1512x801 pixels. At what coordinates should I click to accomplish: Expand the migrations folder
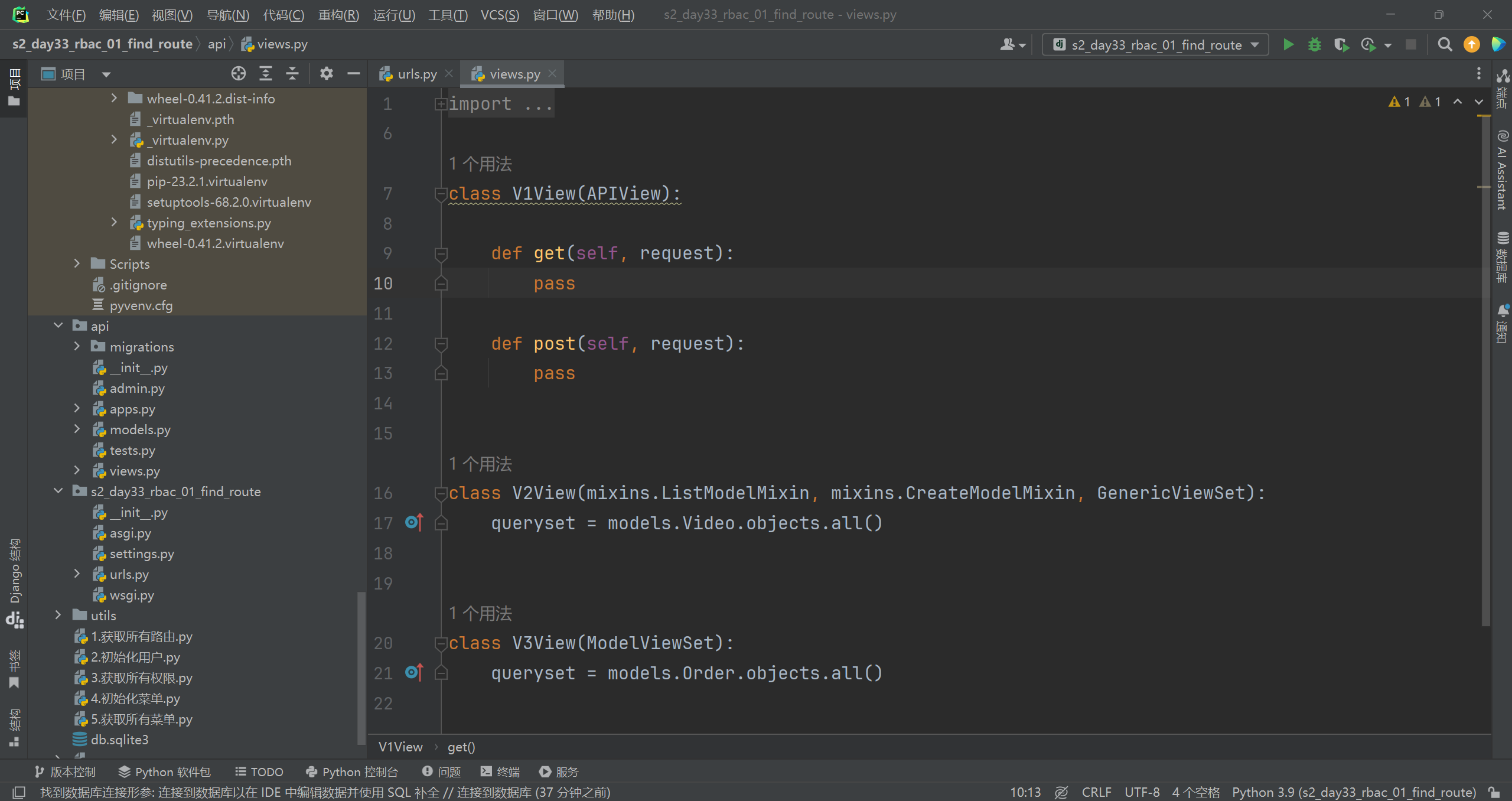click(77, 346)
